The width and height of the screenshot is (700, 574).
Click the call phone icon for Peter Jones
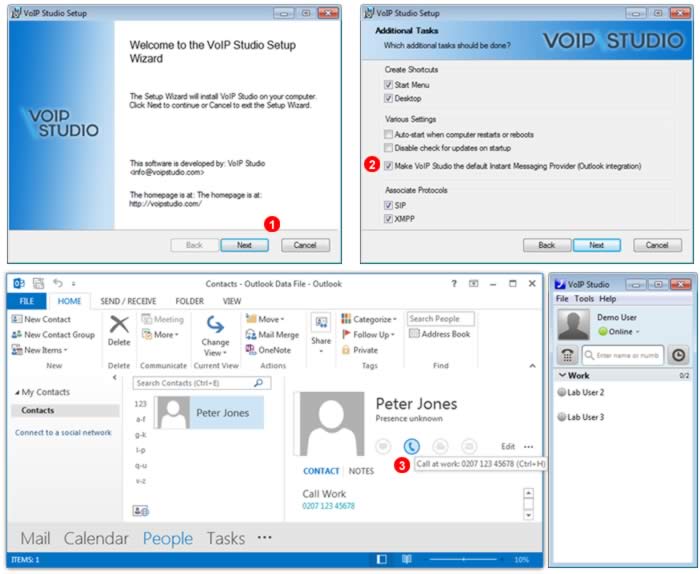tap(411, 446)
